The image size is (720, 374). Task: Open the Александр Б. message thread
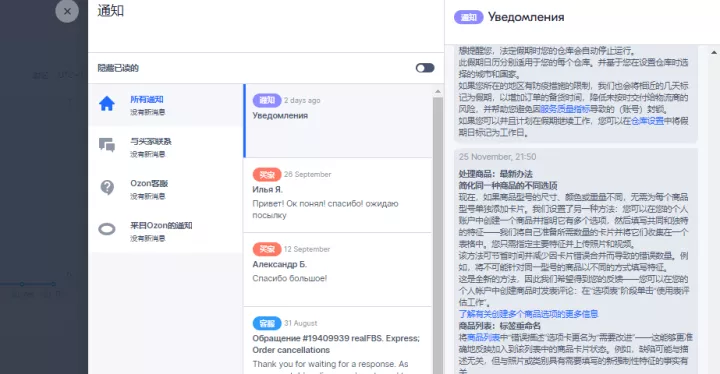coord(338,270)
